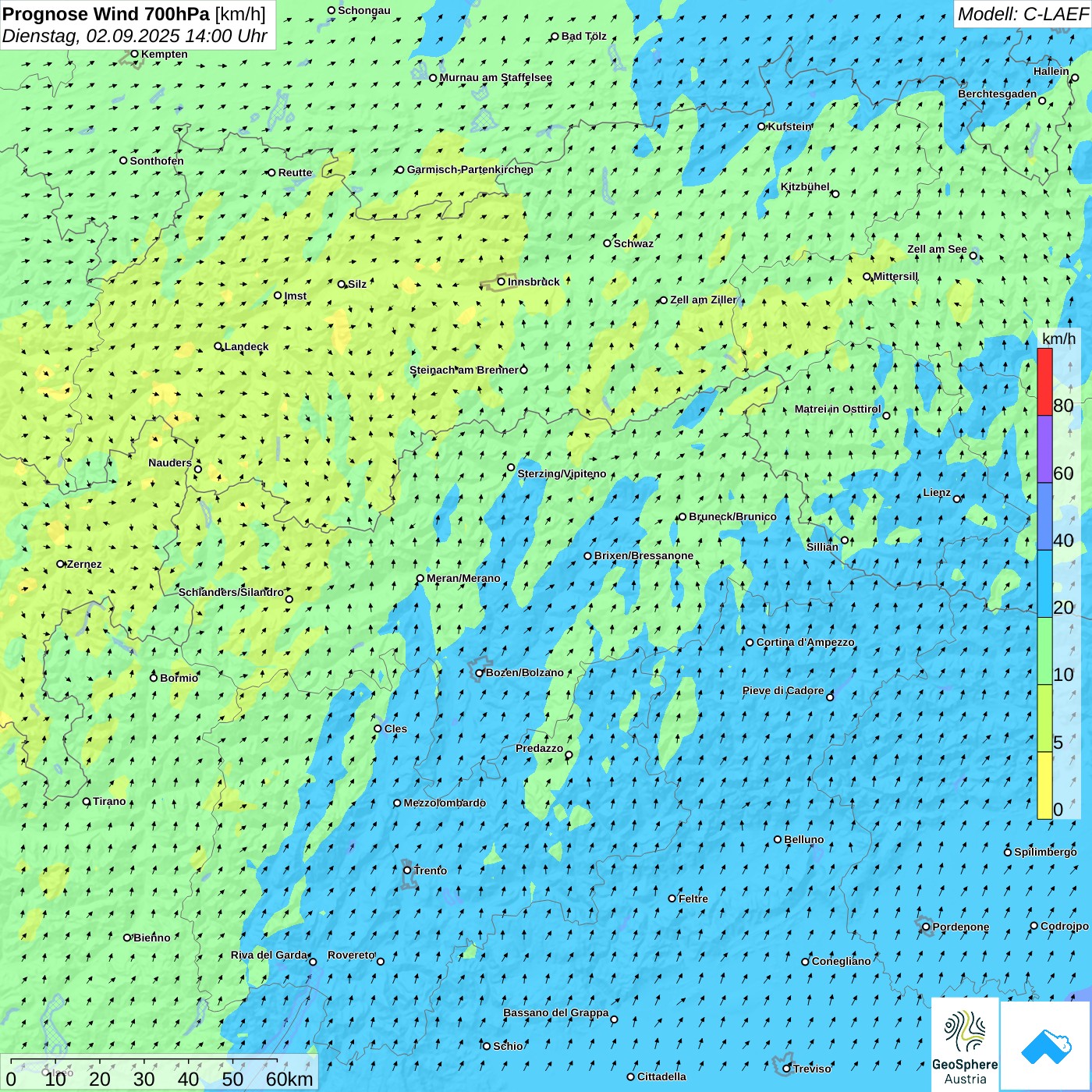
Task: Click the 'Cittadella' label
Action: point(661,1076)
